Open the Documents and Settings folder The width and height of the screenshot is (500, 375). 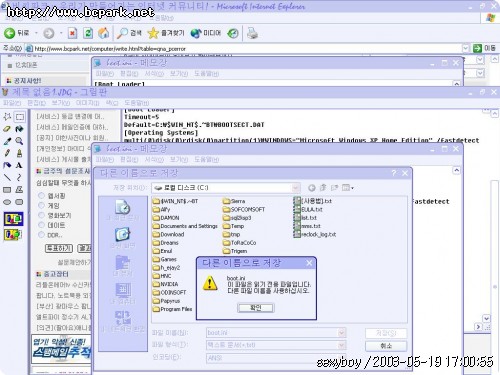click(x=185, y=226)
